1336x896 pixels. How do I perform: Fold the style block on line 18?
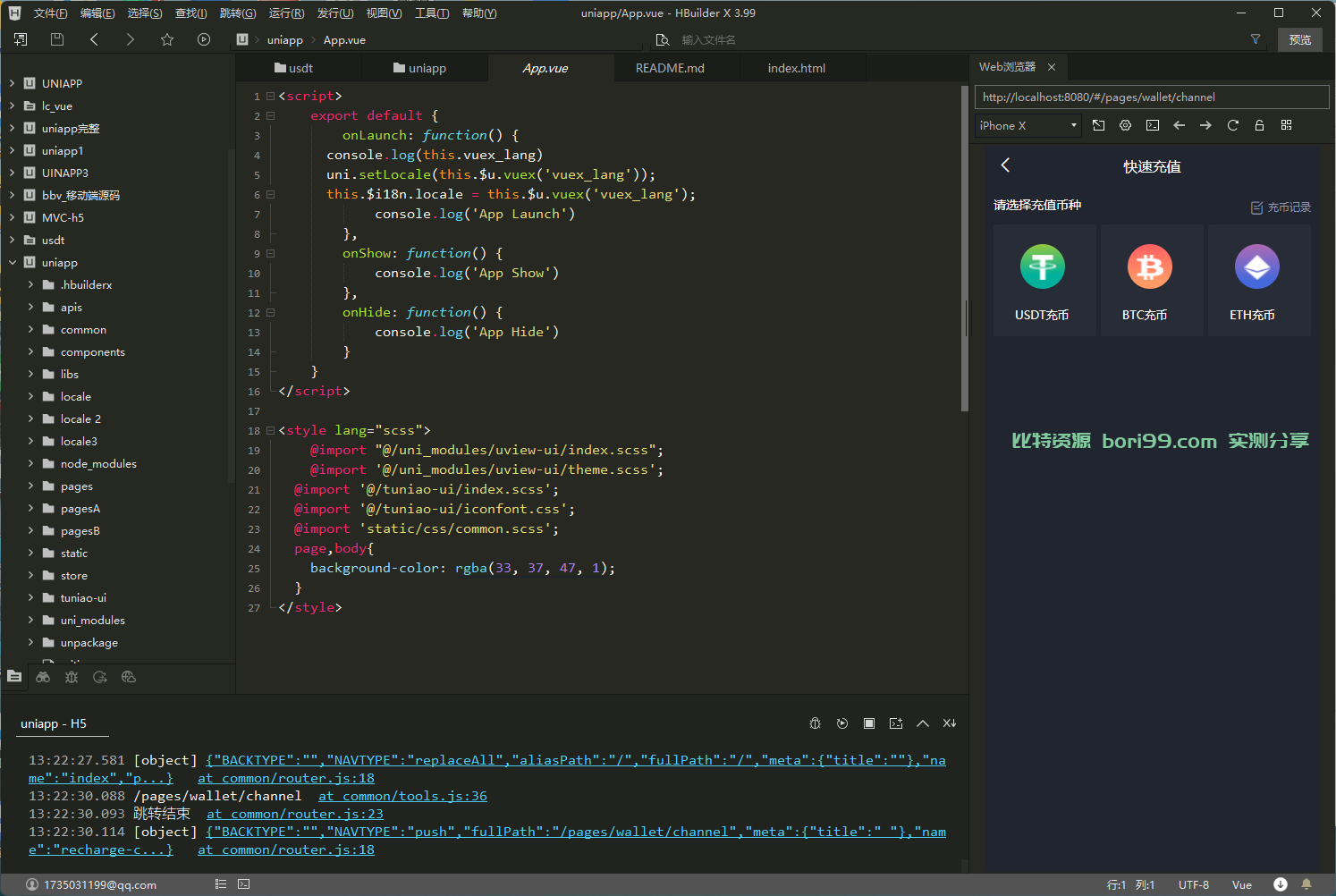(270, 430)
